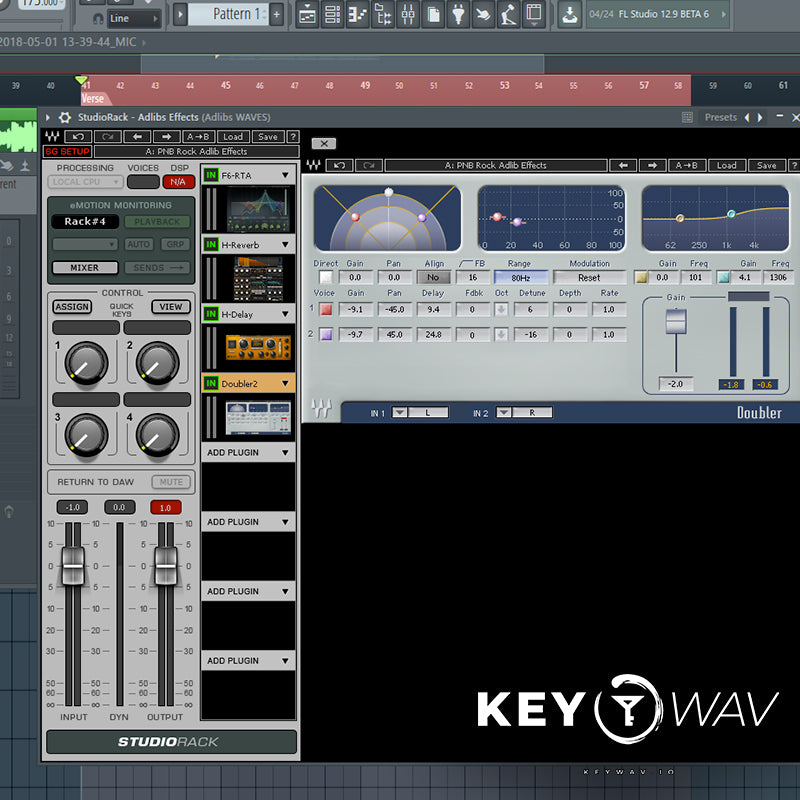Toggle the Align No button
800x800 pixels.
(x=433, y=277)
